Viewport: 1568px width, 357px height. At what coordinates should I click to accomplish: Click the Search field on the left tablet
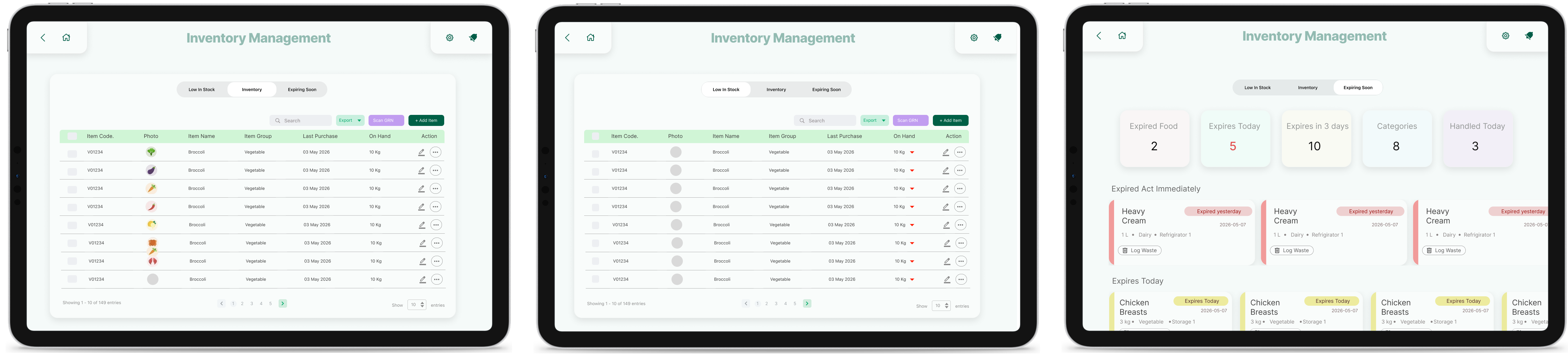point(301,120)
